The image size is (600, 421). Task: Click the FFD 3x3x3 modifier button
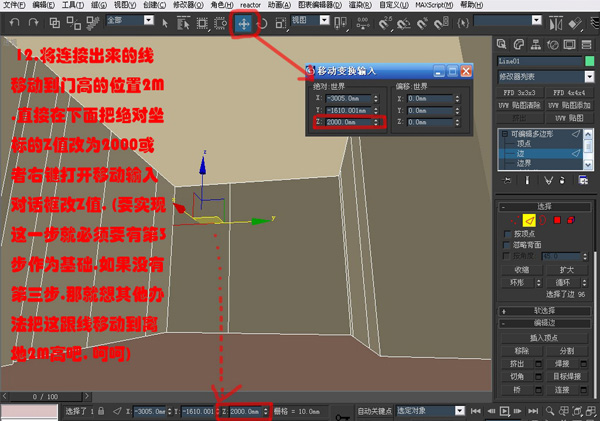pyautogui.click(x=520, y=93)
